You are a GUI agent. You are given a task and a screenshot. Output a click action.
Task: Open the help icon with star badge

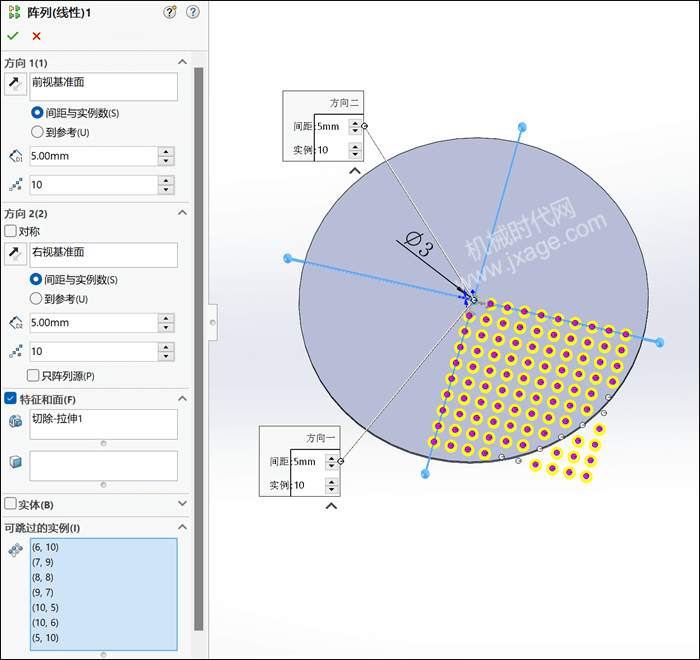[170, 12]
